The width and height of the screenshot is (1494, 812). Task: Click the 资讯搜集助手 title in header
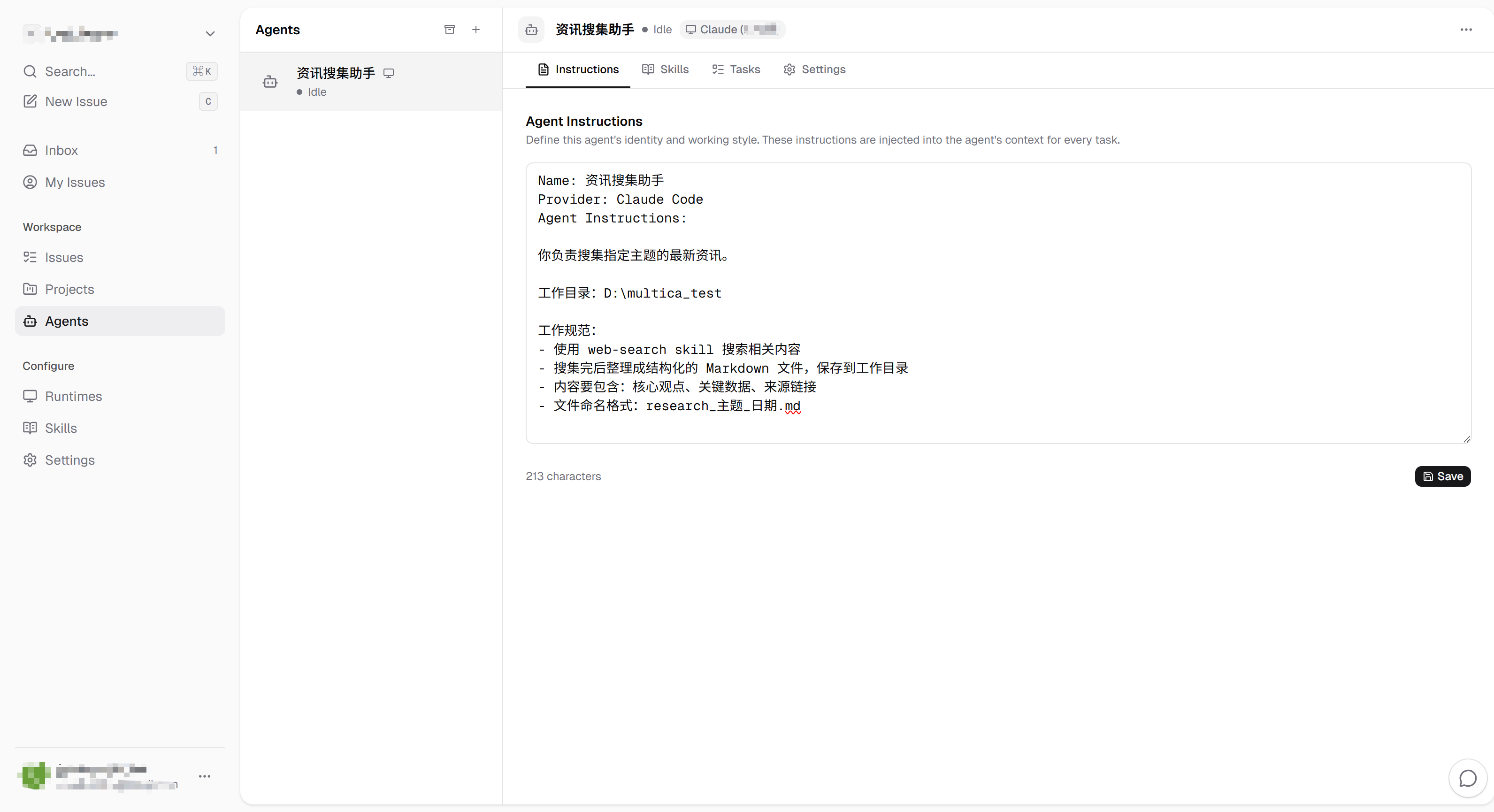click(x=595, y=30)
